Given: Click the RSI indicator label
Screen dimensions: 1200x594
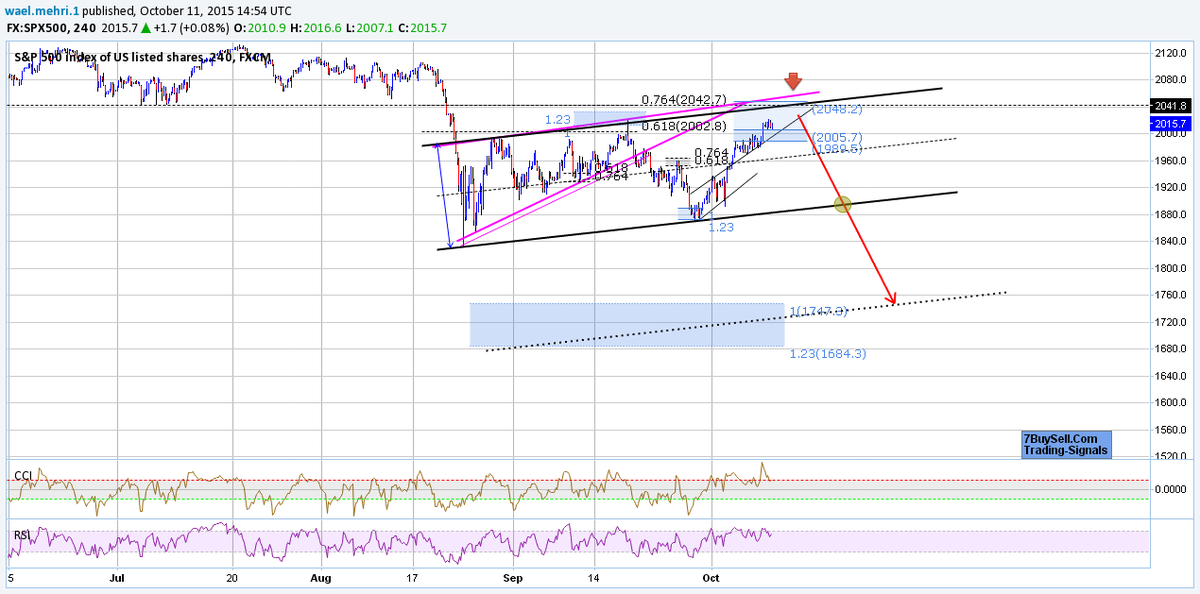Looking at the screenshot, I should [22, 534].
